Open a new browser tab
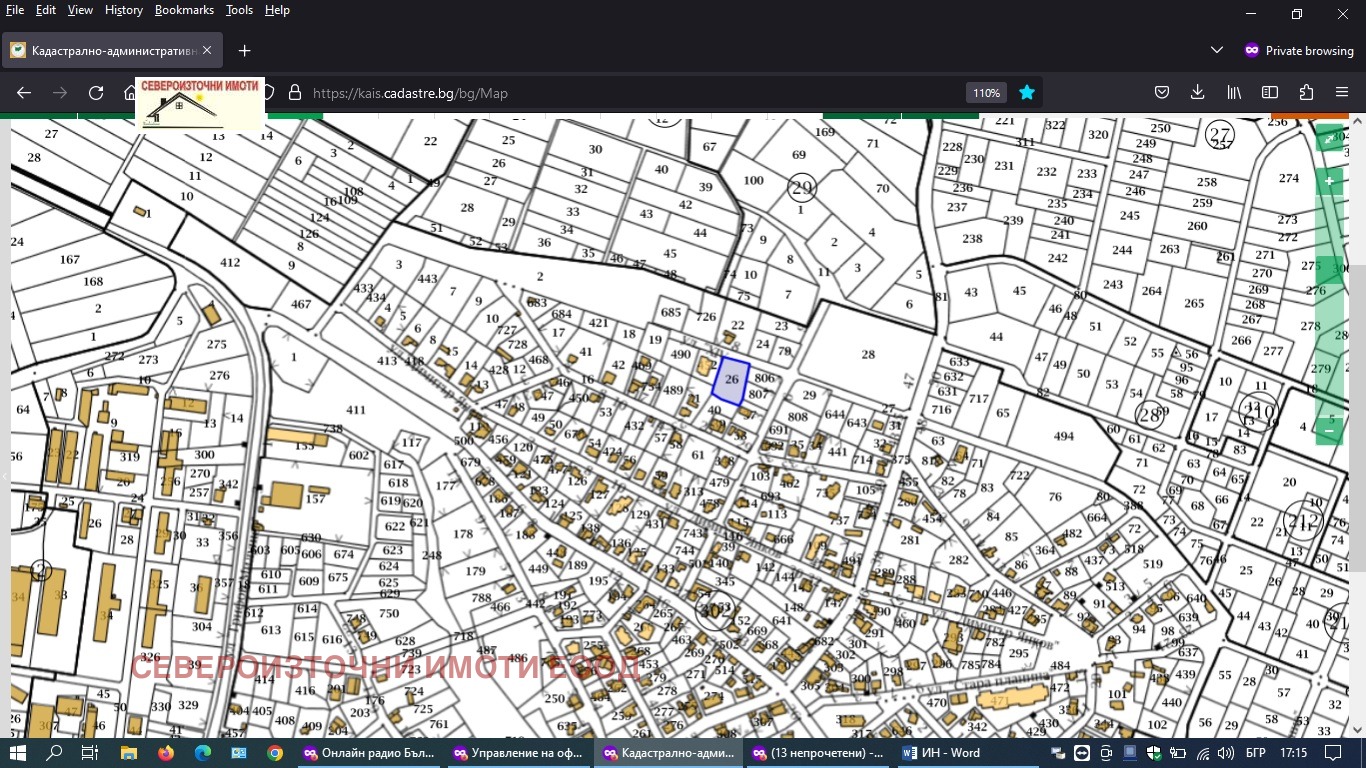1366x768 pixels. [x=244, y=50]
